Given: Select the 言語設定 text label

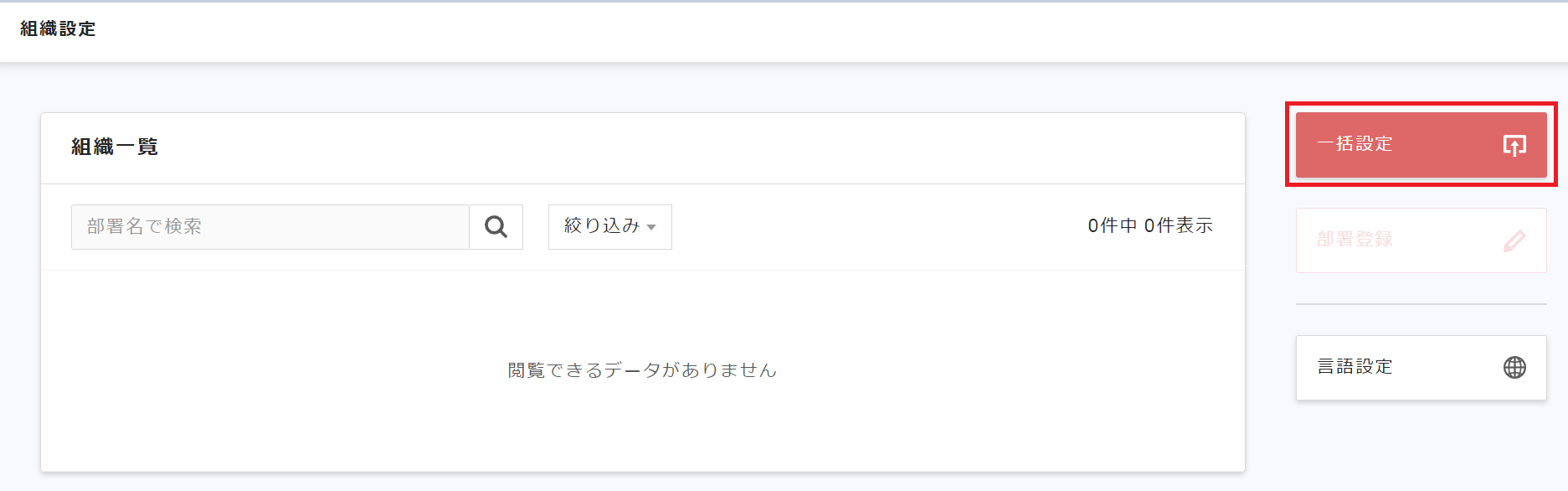Looking at the screenshot, I should [1355, 367].
